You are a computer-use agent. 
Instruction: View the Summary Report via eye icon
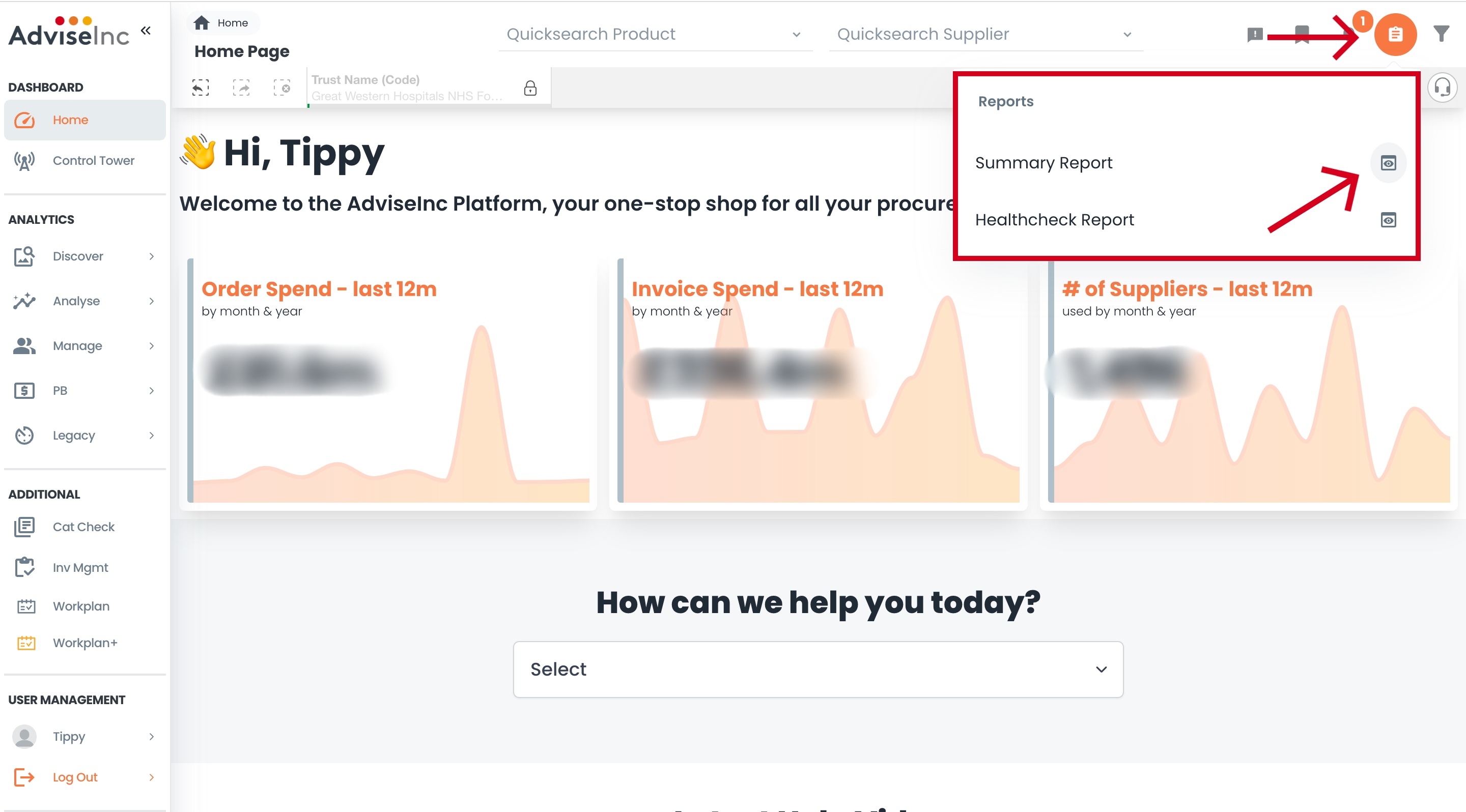[1388, 163]
